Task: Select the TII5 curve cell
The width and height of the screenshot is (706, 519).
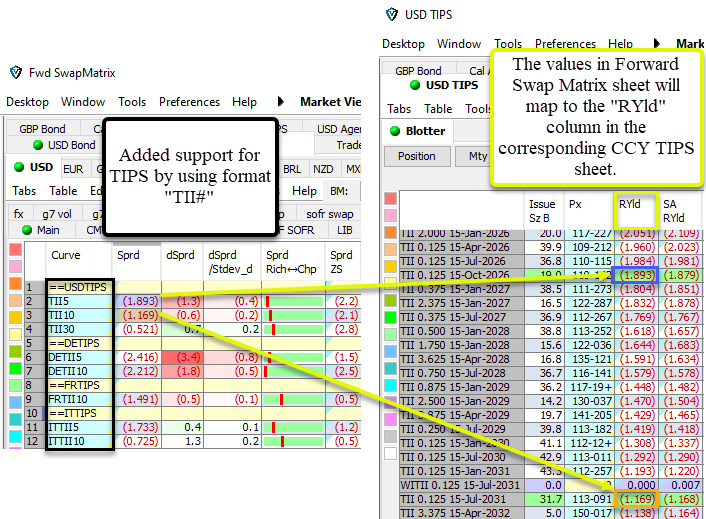Action: [80, 301]
